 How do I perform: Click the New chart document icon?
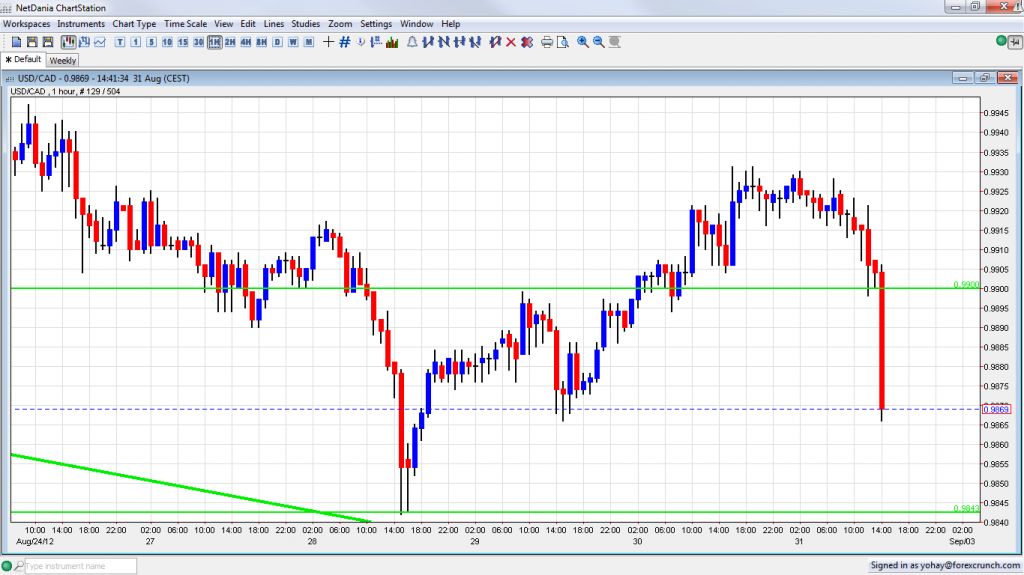tap(16, 42)
